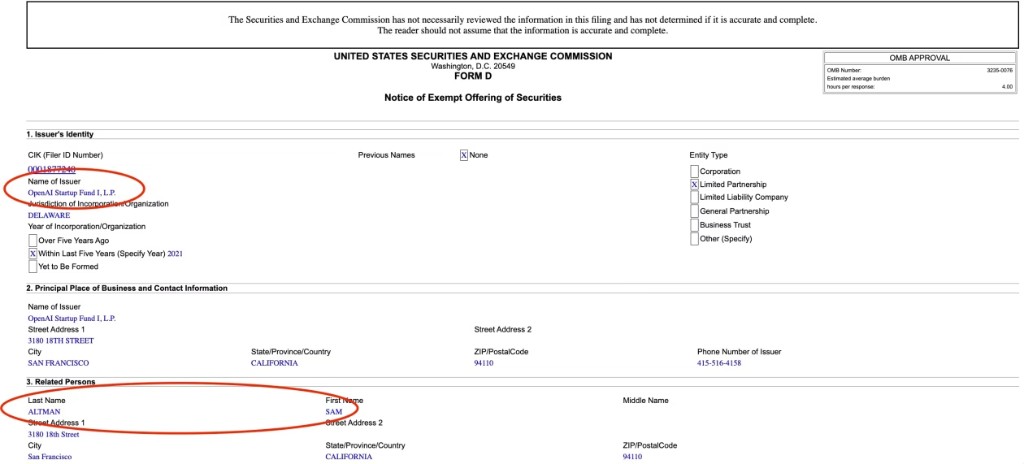The image size is (1024, 464).
Task: Open the CIK number 0001877240 link
Action: [52, 169]
